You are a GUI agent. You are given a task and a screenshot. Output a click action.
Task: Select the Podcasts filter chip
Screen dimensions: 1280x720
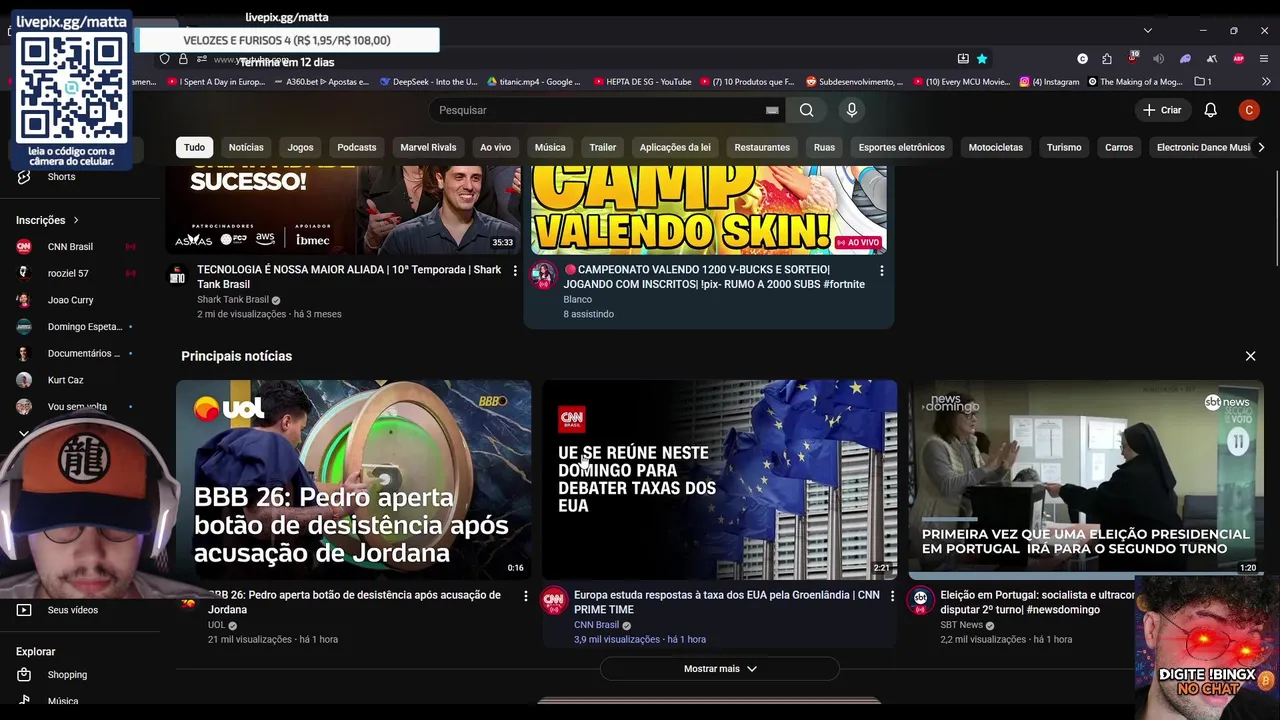(357, 147)
